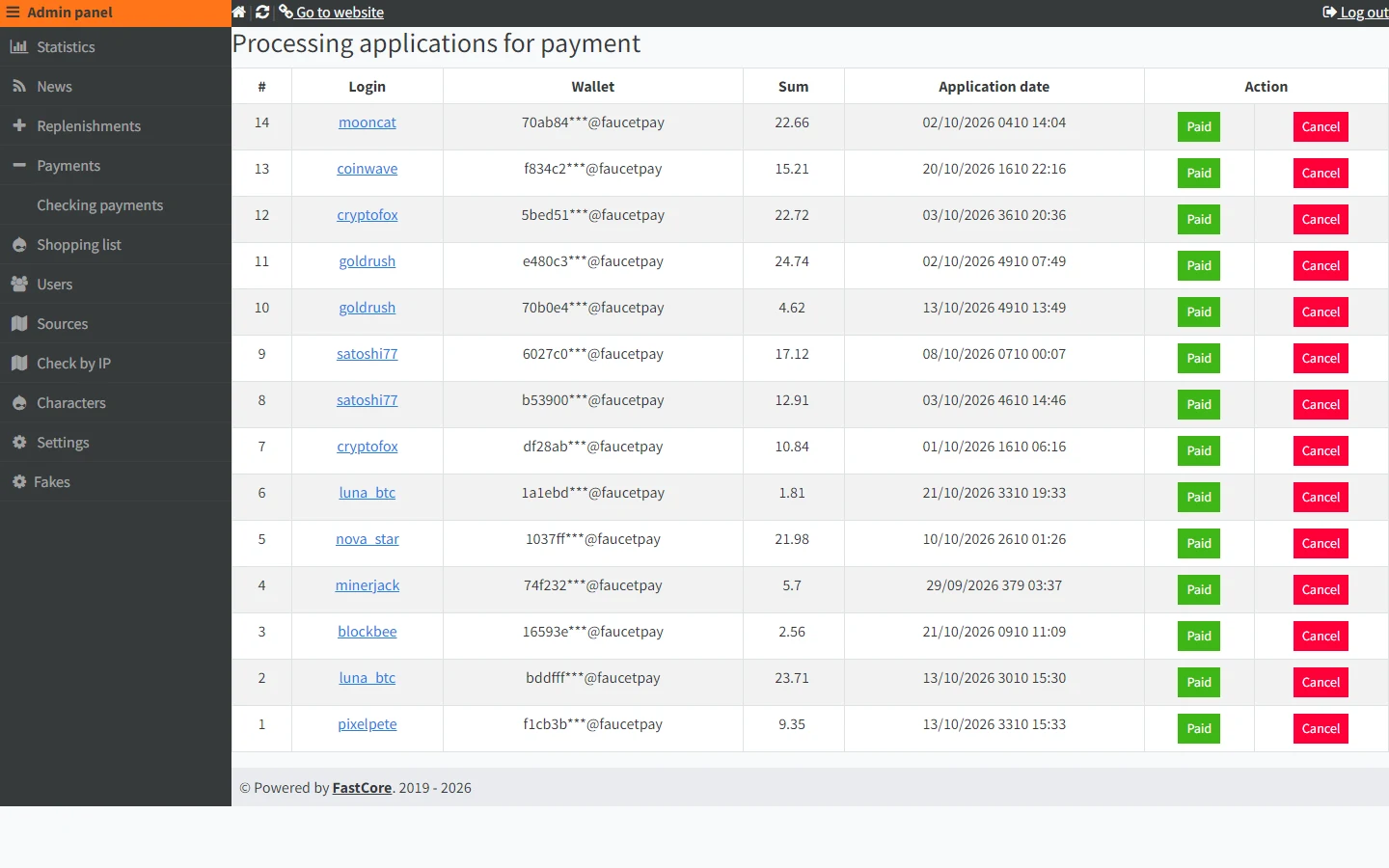Cancel coinwave's application 13
Image resolution: width=1389 pixels, height=868 pixels.
[x=1321, y=174]
